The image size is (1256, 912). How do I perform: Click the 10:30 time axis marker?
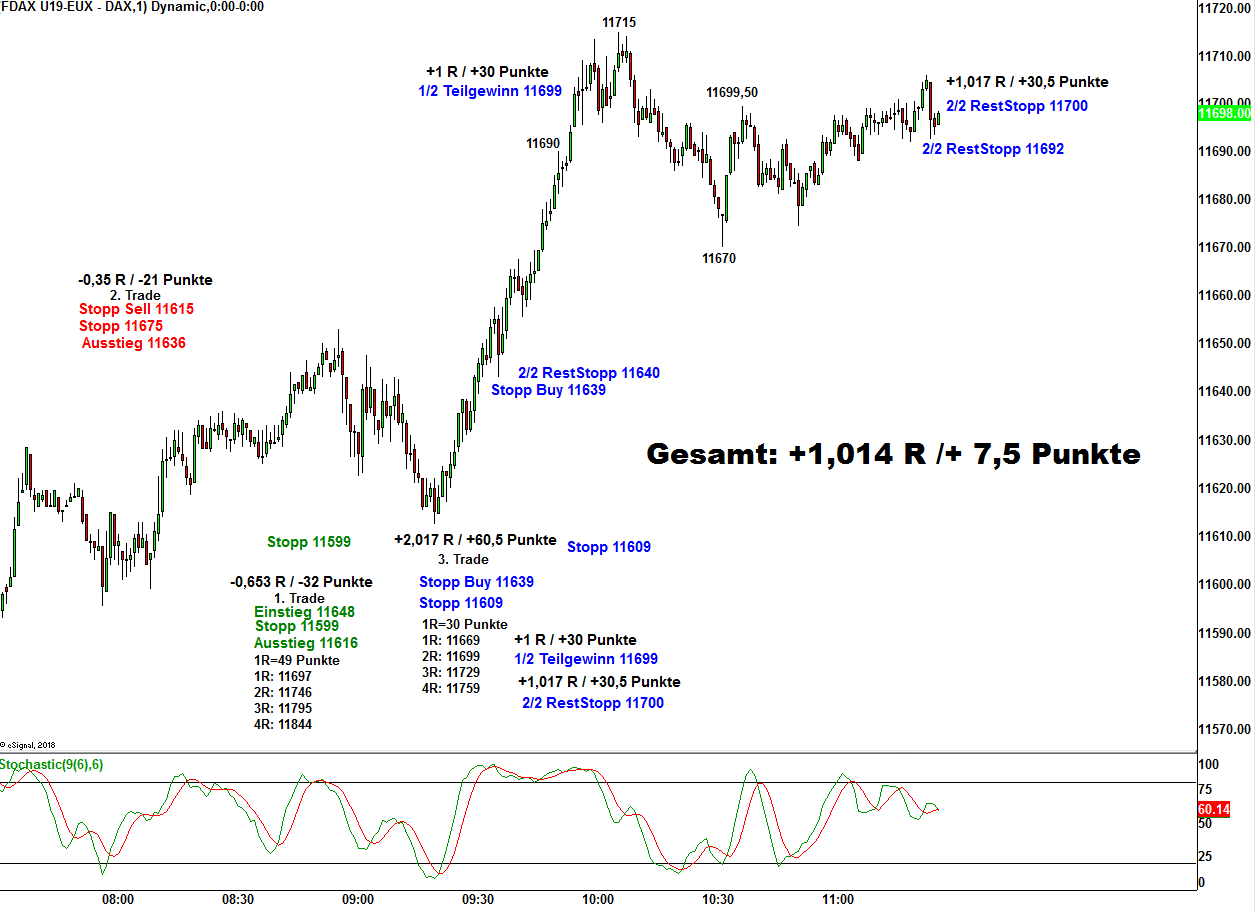(x=717, y=899)
